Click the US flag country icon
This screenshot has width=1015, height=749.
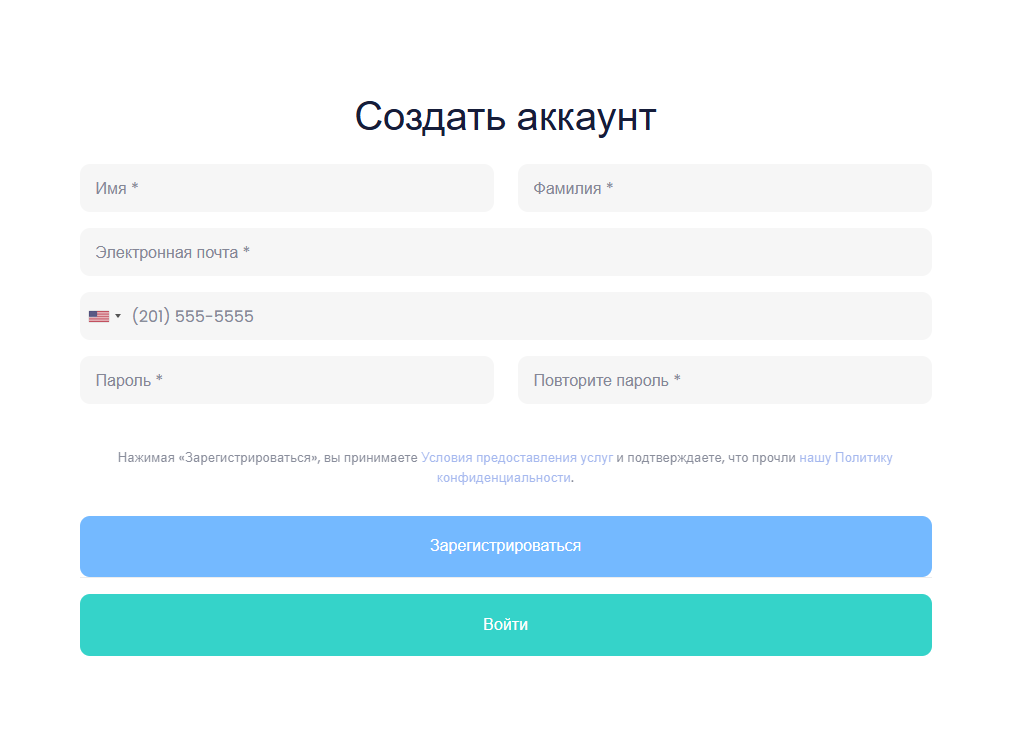point(98,316)
